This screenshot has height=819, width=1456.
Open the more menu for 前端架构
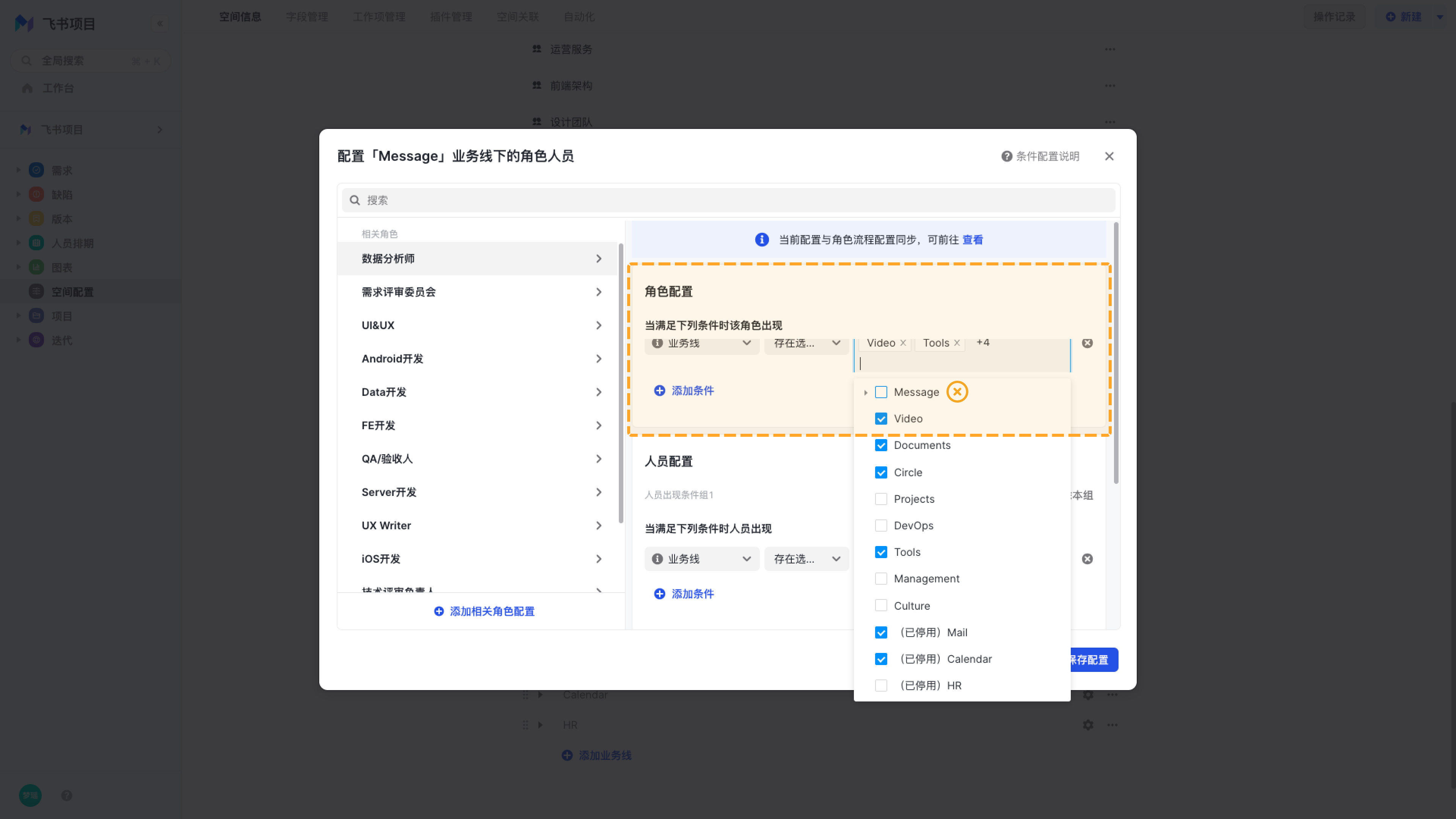click(x=1110, y=85)
